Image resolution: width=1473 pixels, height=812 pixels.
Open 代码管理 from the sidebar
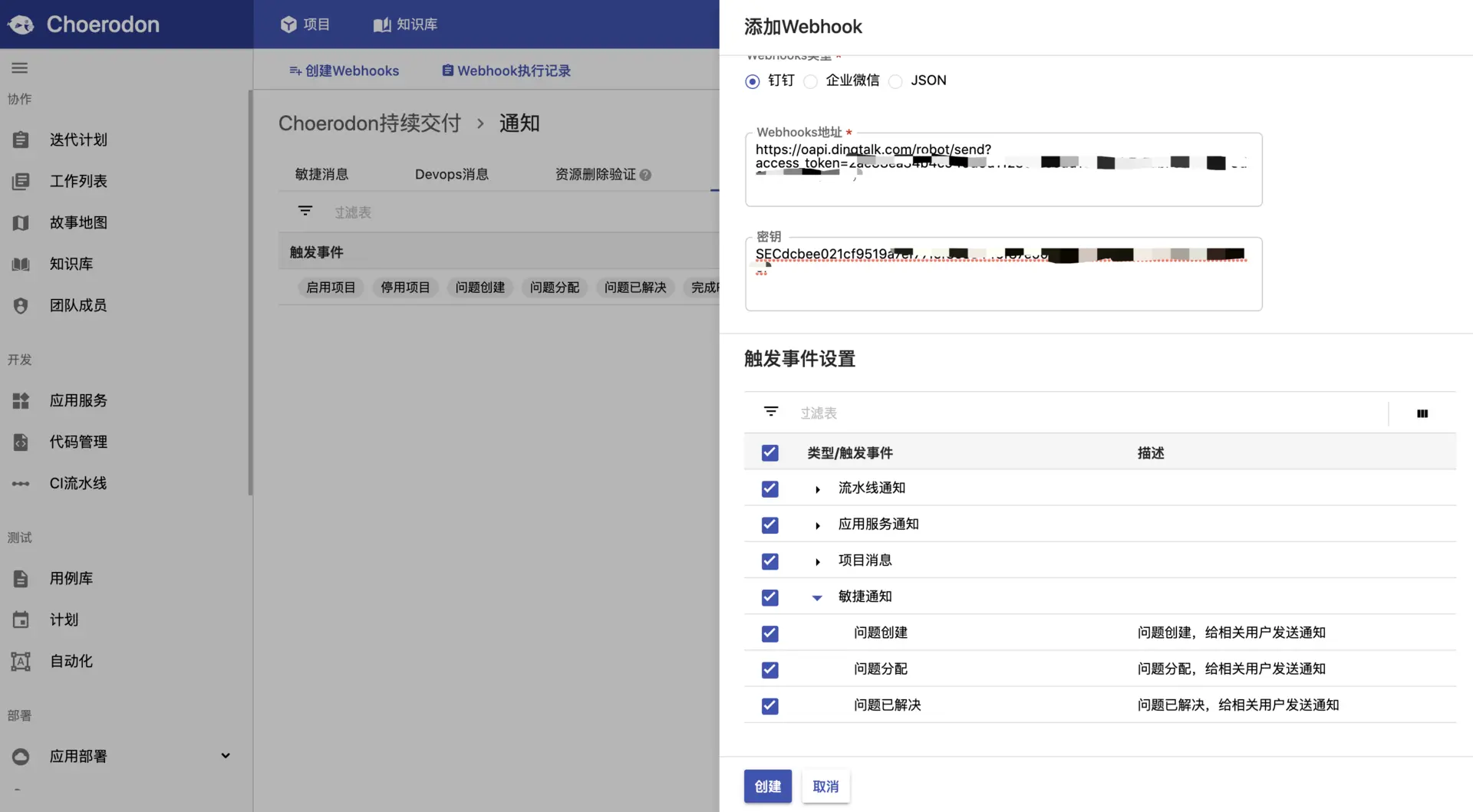point(80,442)
